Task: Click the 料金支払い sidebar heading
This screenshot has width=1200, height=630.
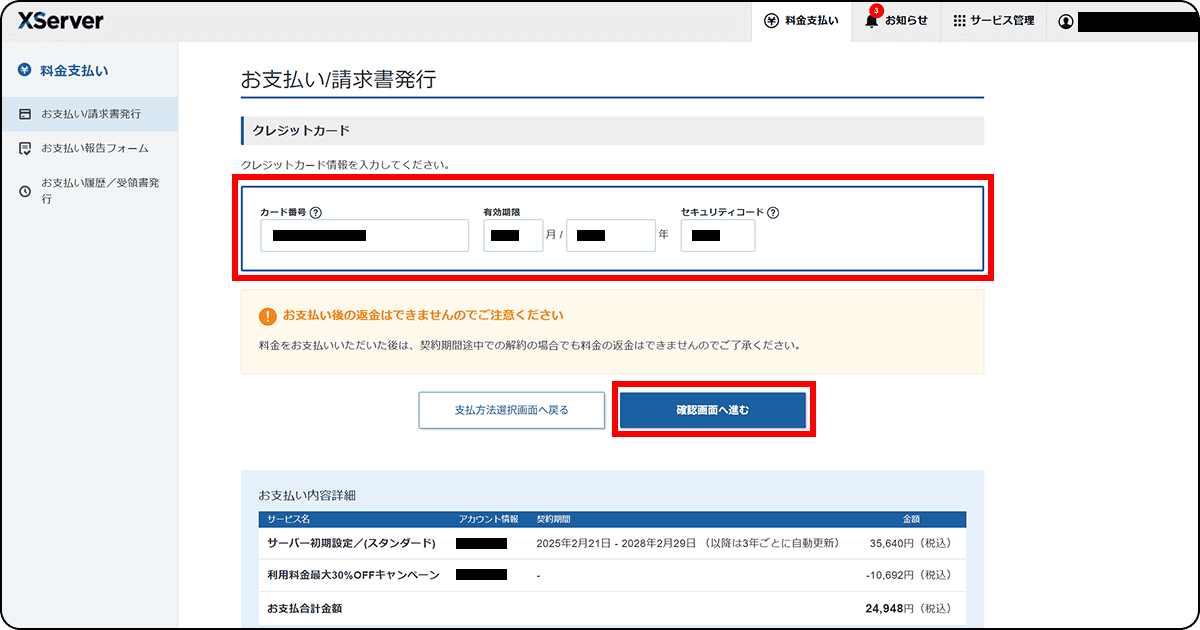Action: coord(74,70)
